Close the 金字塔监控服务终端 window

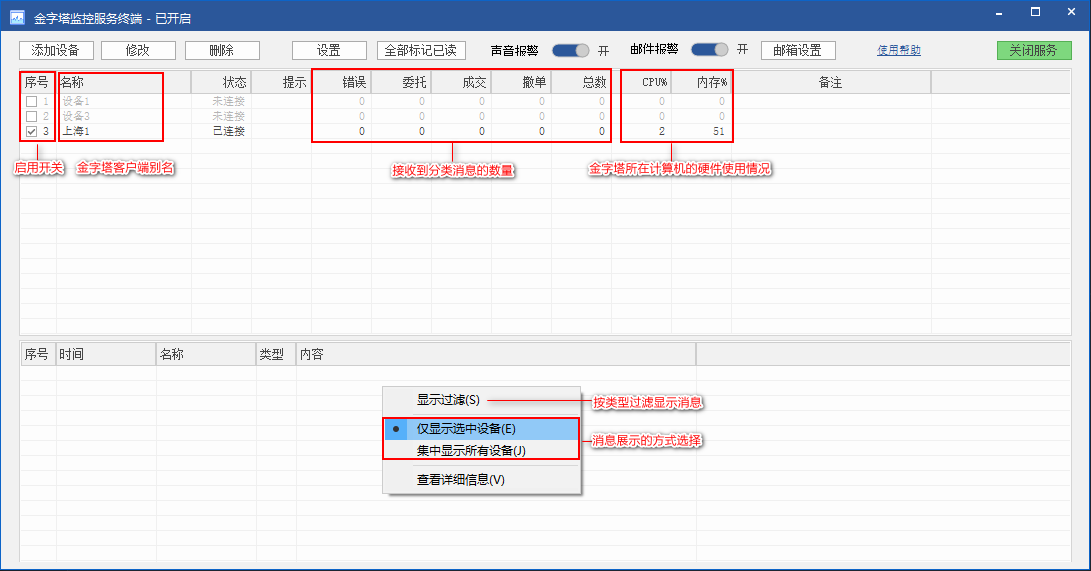pyautogui.click(x=1072, y=13)
